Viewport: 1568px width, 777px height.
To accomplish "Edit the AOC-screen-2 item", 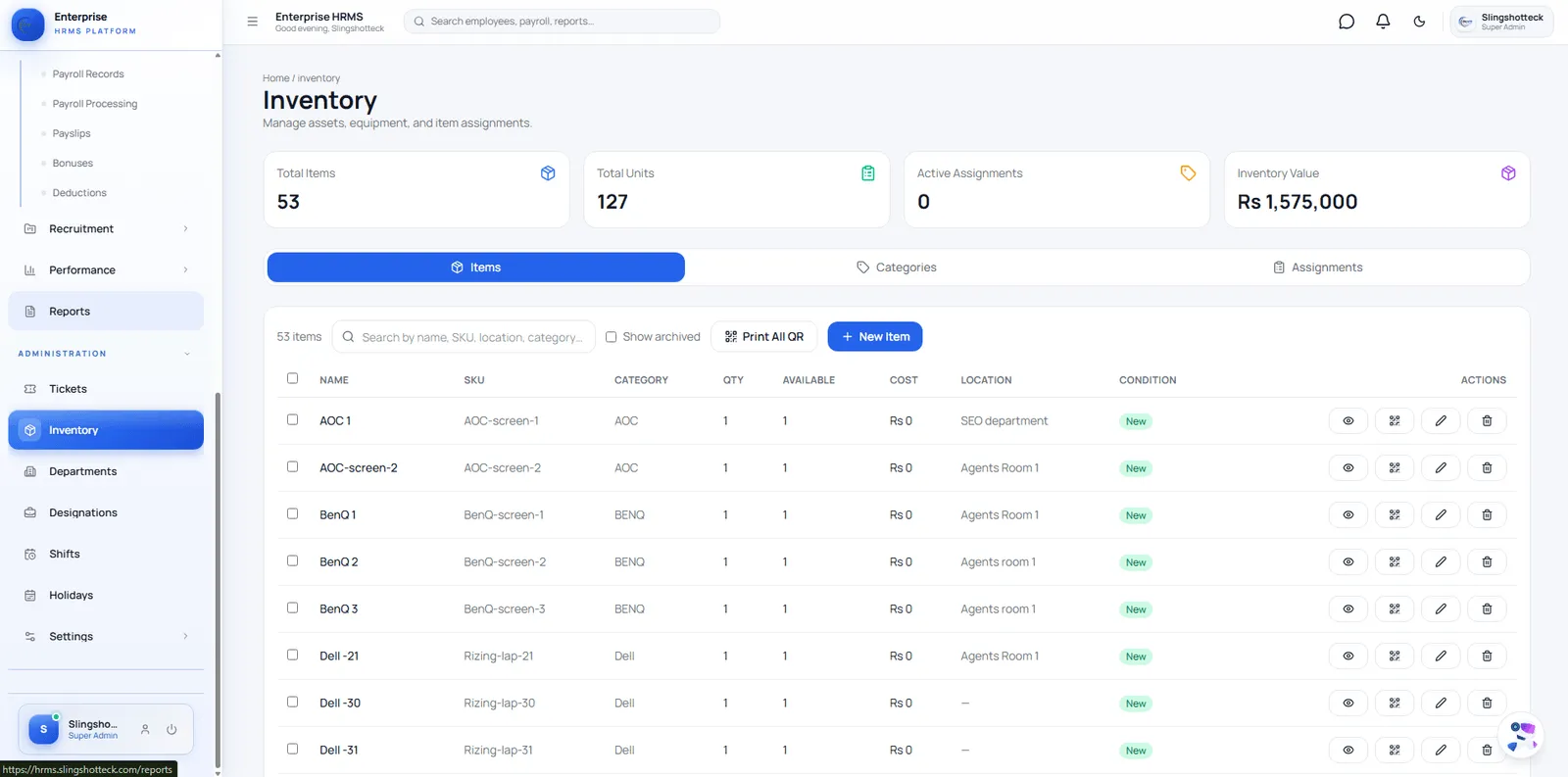I will (x=1441, y=468).
